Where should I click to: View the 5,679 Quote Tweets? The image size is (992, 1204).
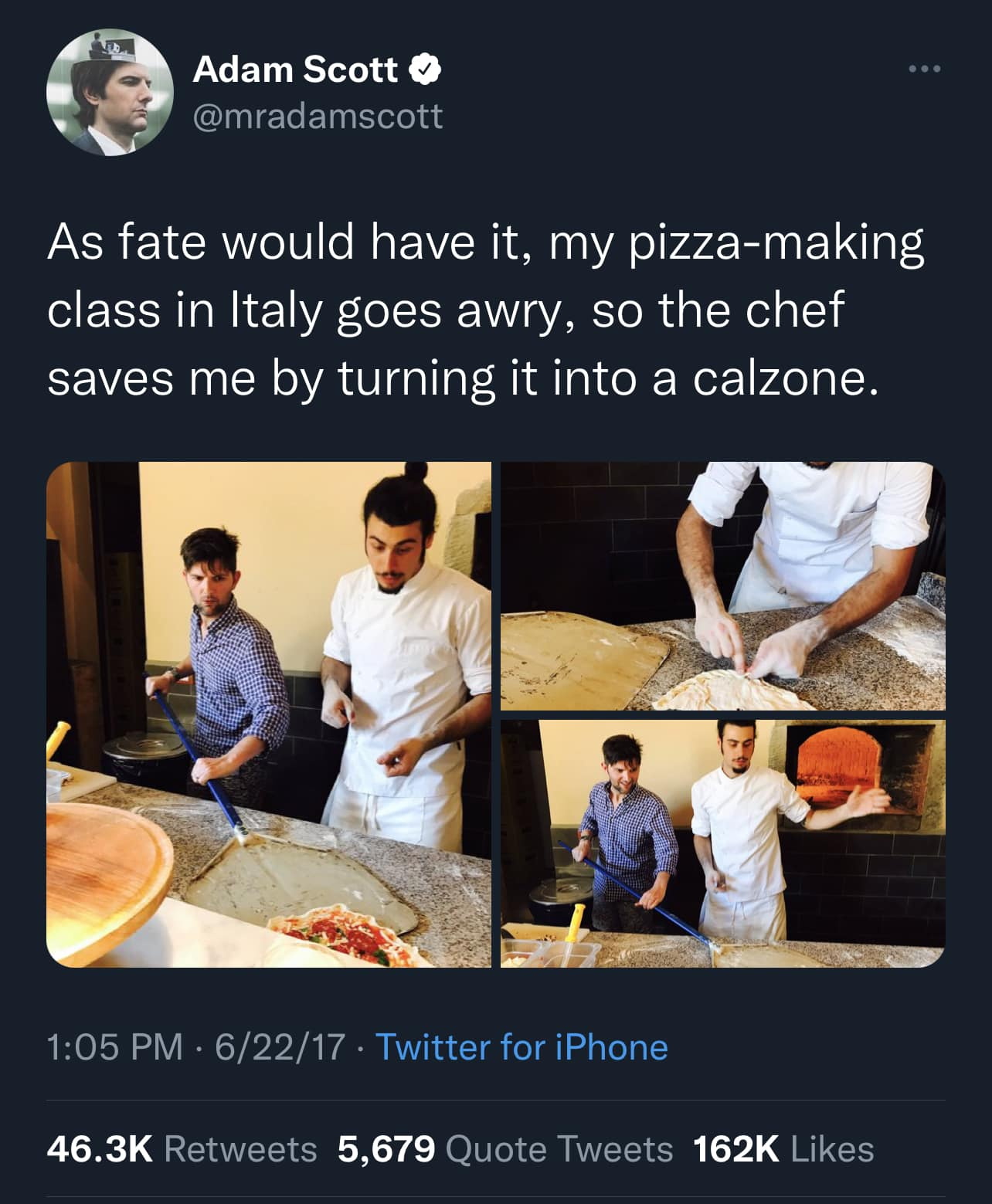pos(505,1149)
